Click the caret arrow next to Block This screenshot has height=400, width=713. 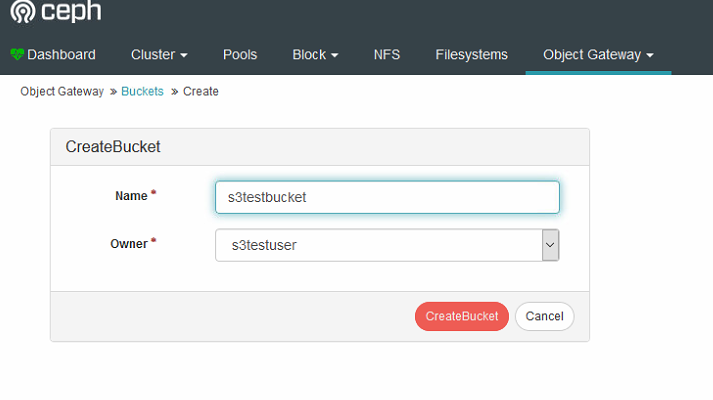(x=335, y=55)
